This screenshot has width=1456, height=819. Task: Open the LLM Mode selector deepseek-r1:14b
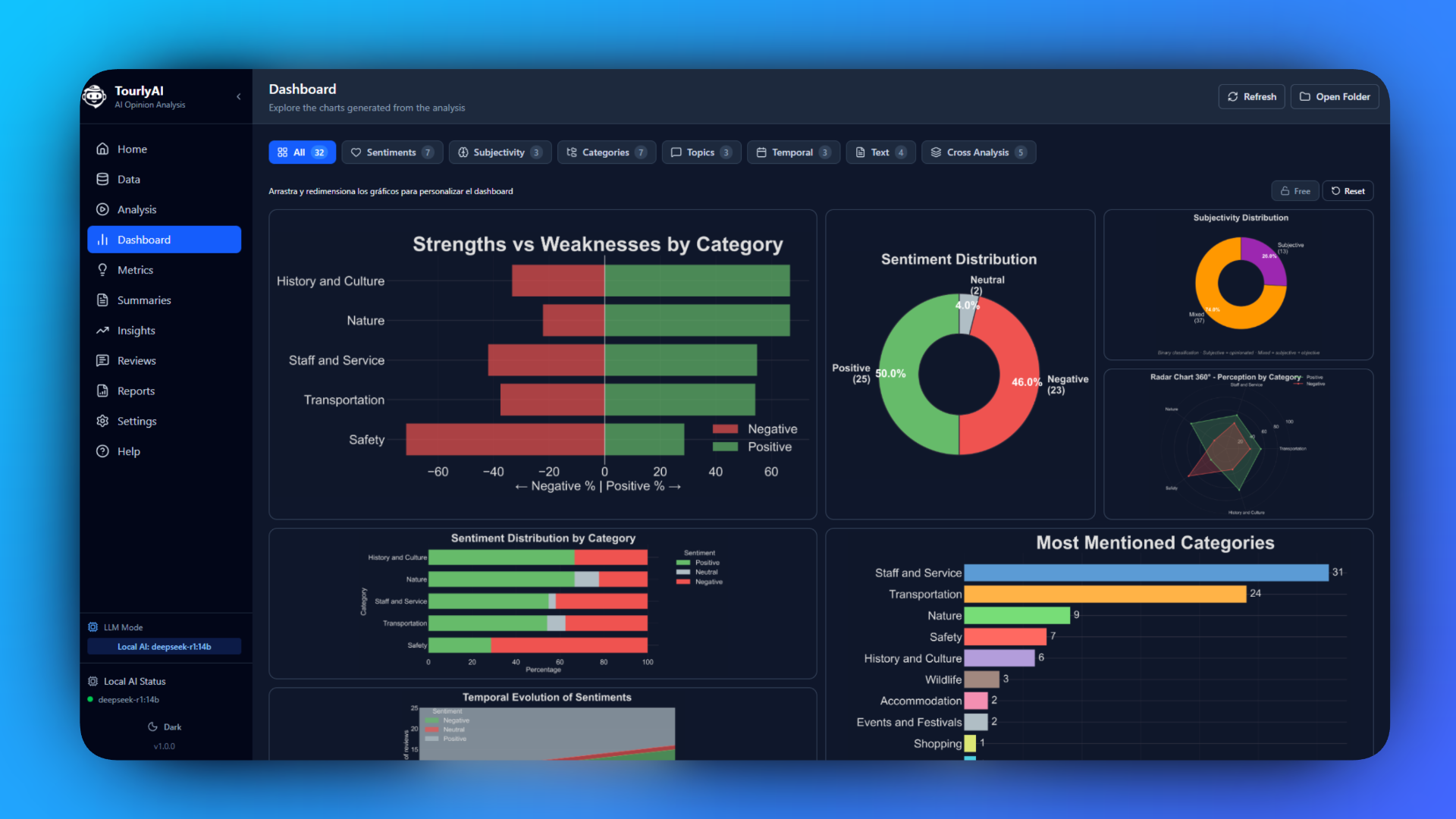coord(164,646)
